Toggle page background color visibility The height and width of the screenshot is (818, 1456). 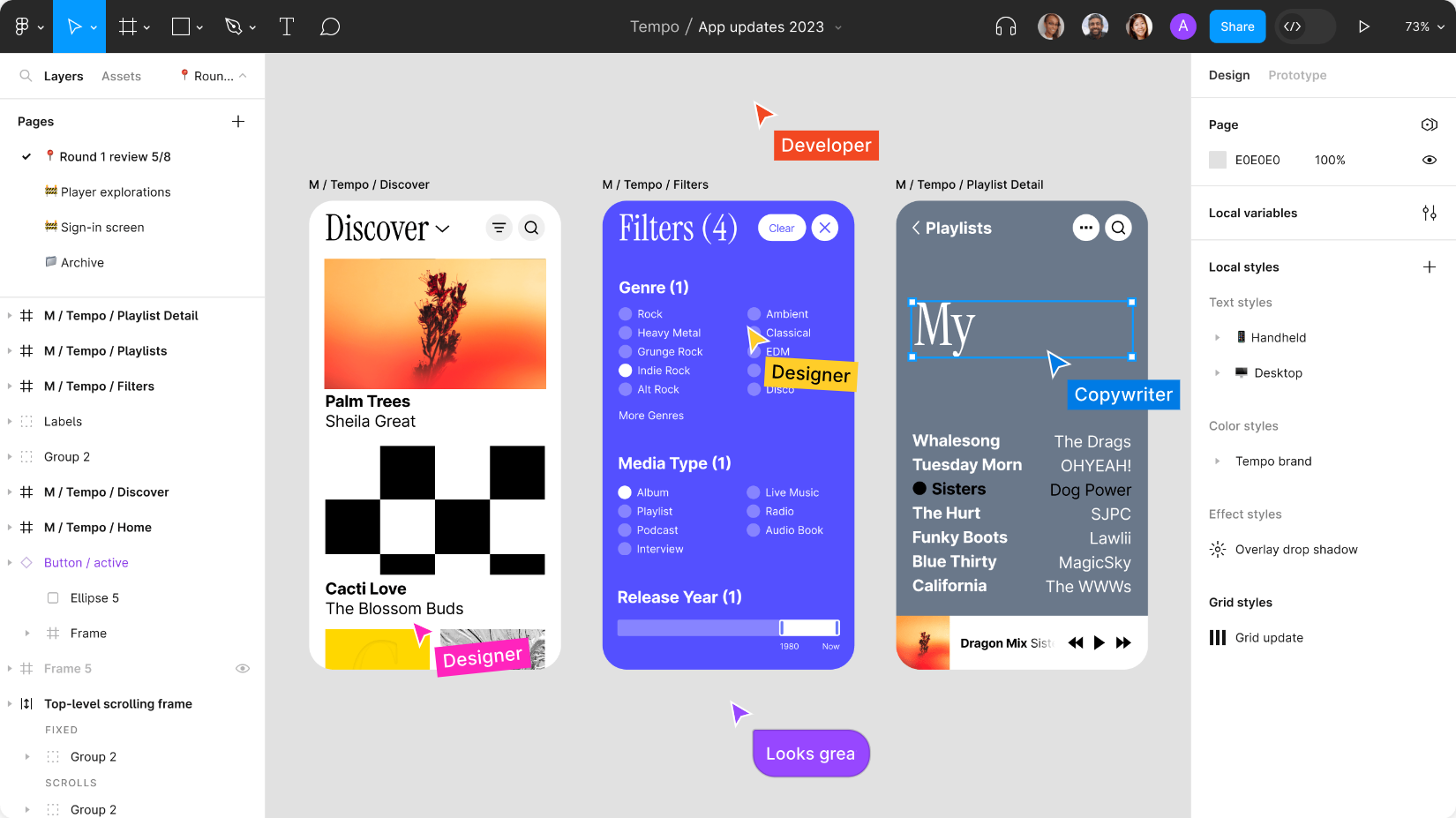1429,160
